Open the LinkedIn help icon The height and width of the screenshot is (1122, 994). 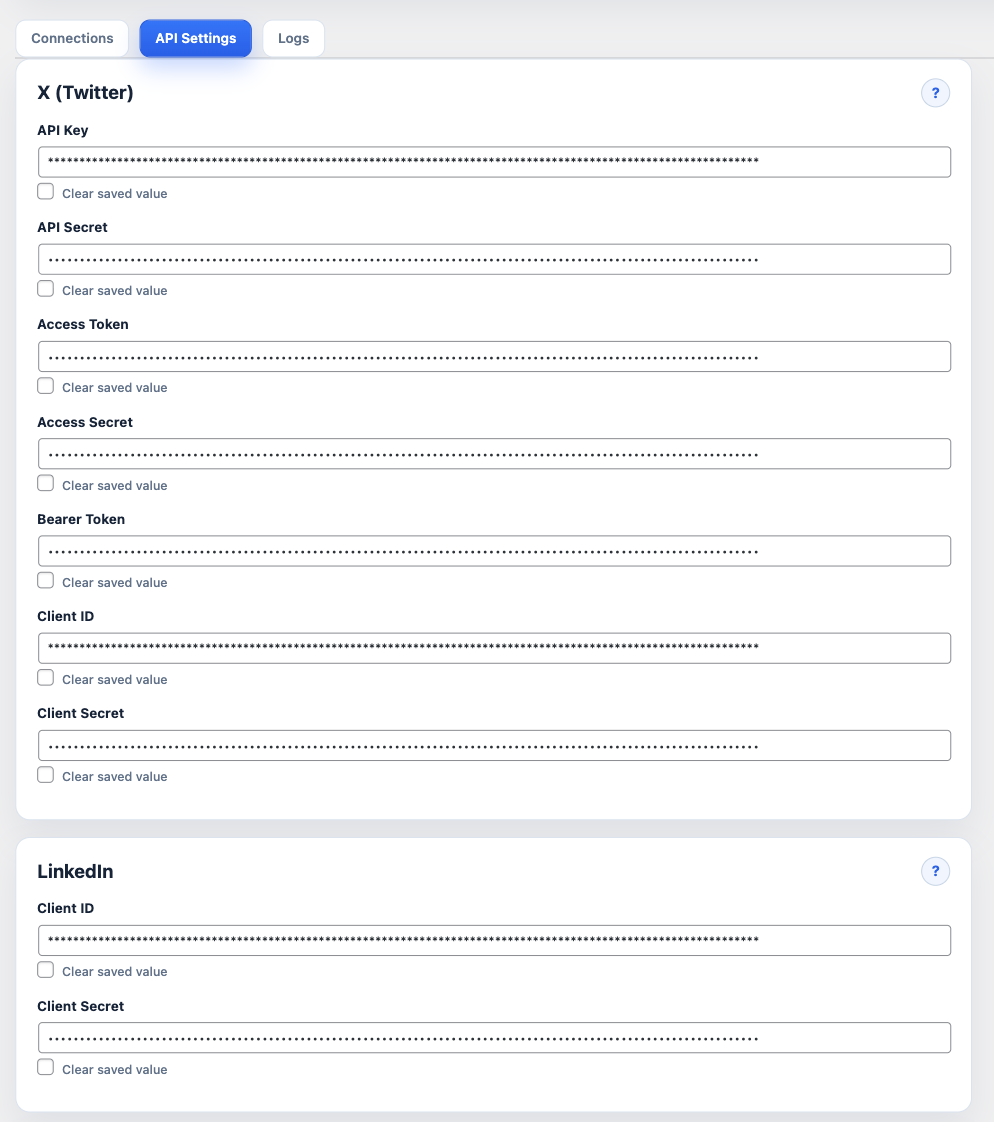pos(935,871)
